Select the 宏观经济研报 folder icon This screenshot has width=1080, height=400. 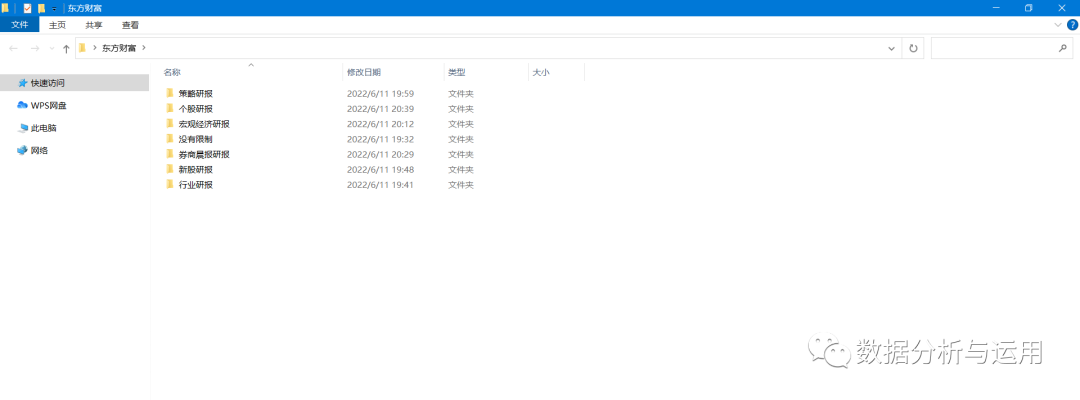click(169, 123)
